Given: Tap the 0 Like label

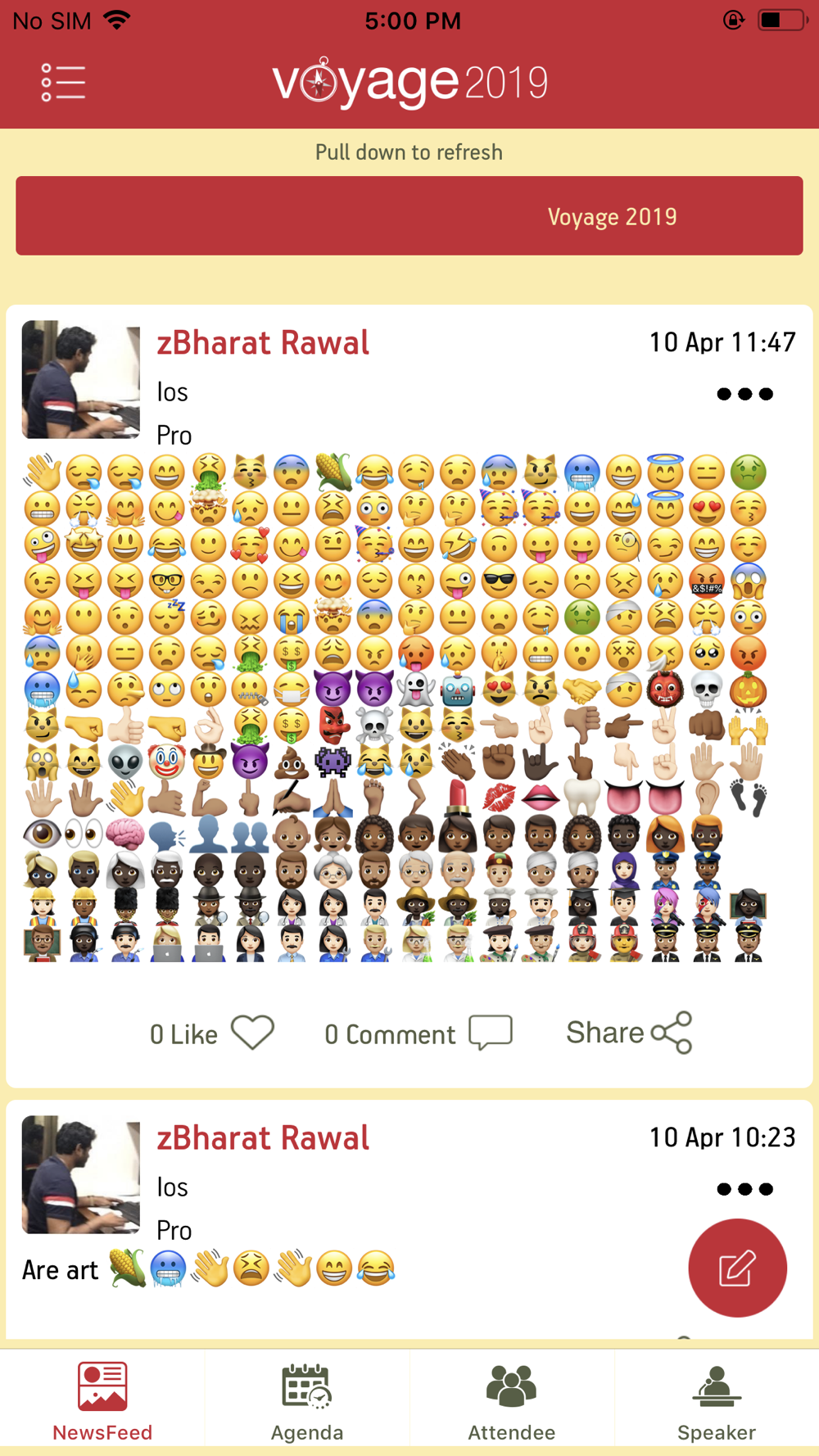Looking at the screenshot, I should [x=183, y=1034].
